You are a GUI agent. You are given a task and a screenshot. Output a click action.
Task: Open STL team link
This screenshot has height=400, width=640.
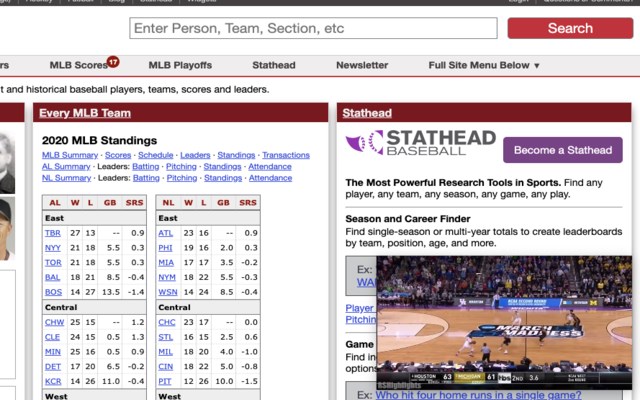pyautogui.click(x=165, y=337)
